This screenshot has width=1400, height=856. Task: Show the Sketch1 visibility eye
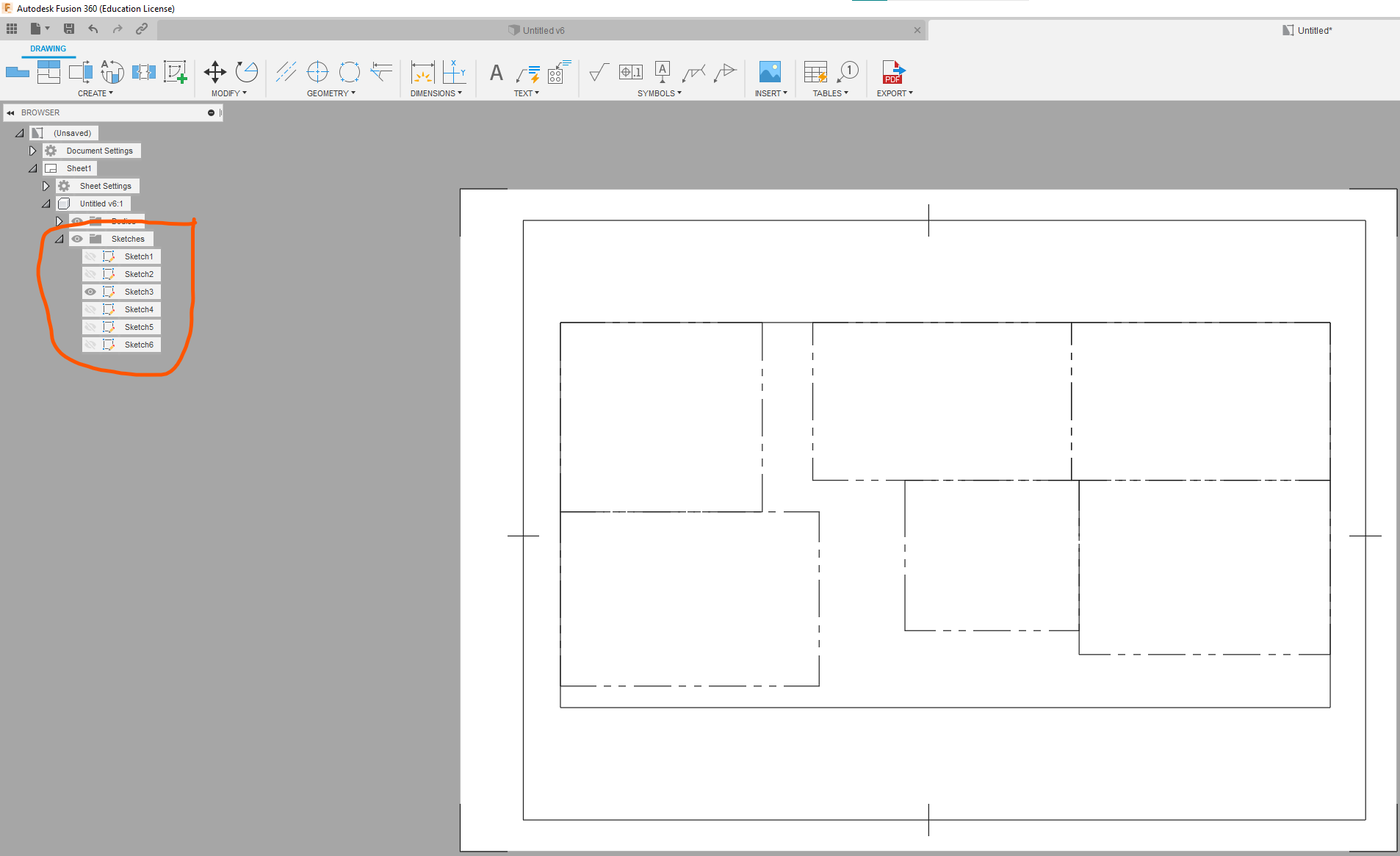90,256
